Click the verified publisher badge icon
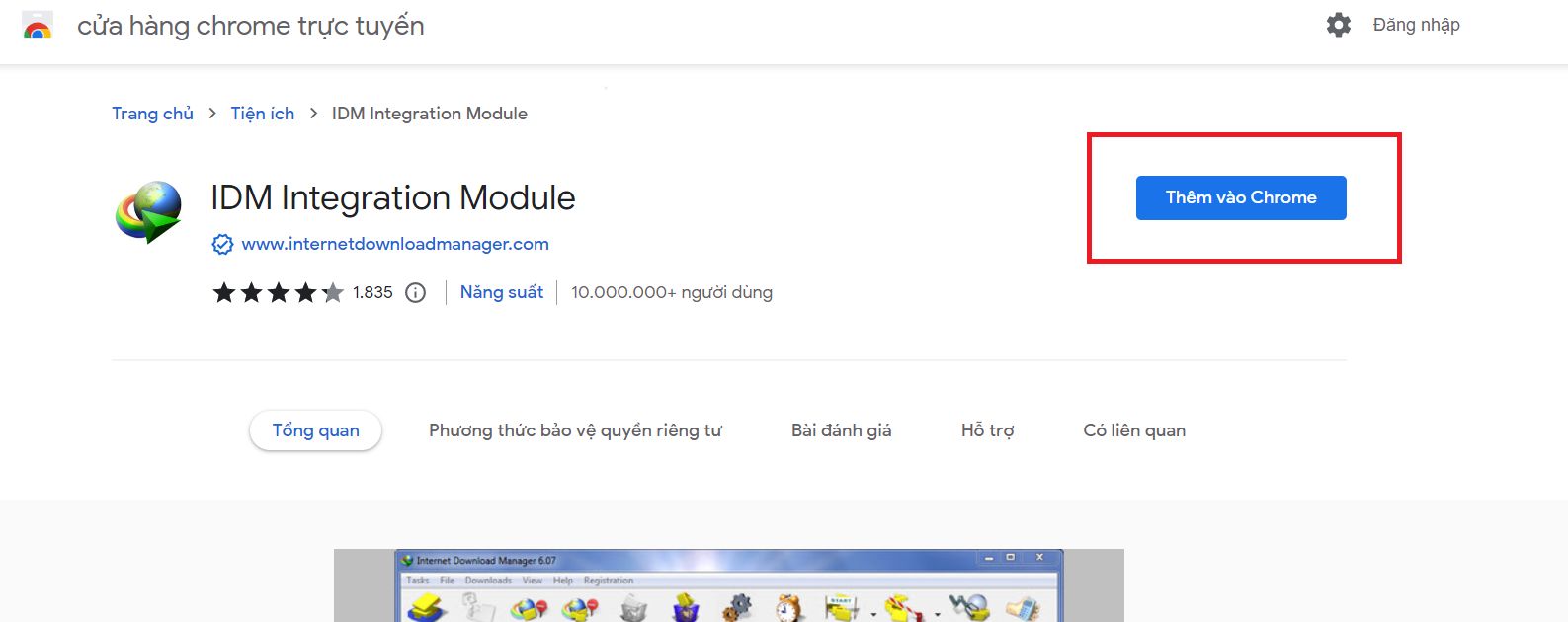Screen dimensions: 1568x622 tap(223, 244)
